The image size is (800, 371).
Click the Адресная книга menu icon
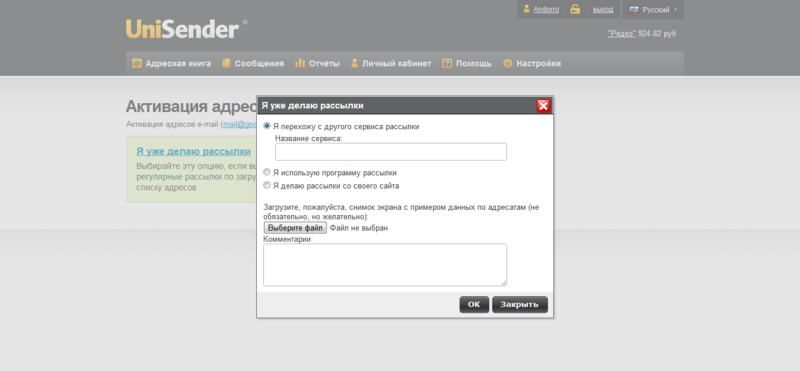point(136,63)
